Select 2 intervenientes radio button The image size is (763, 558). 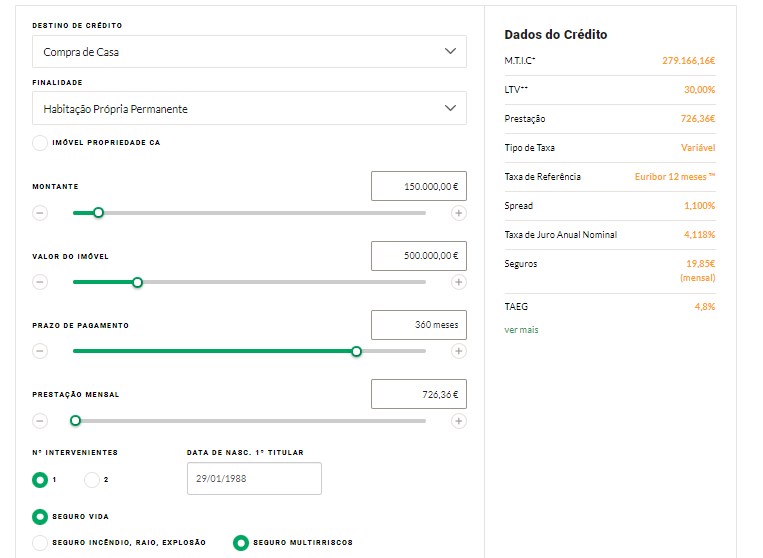pos(92,480)
